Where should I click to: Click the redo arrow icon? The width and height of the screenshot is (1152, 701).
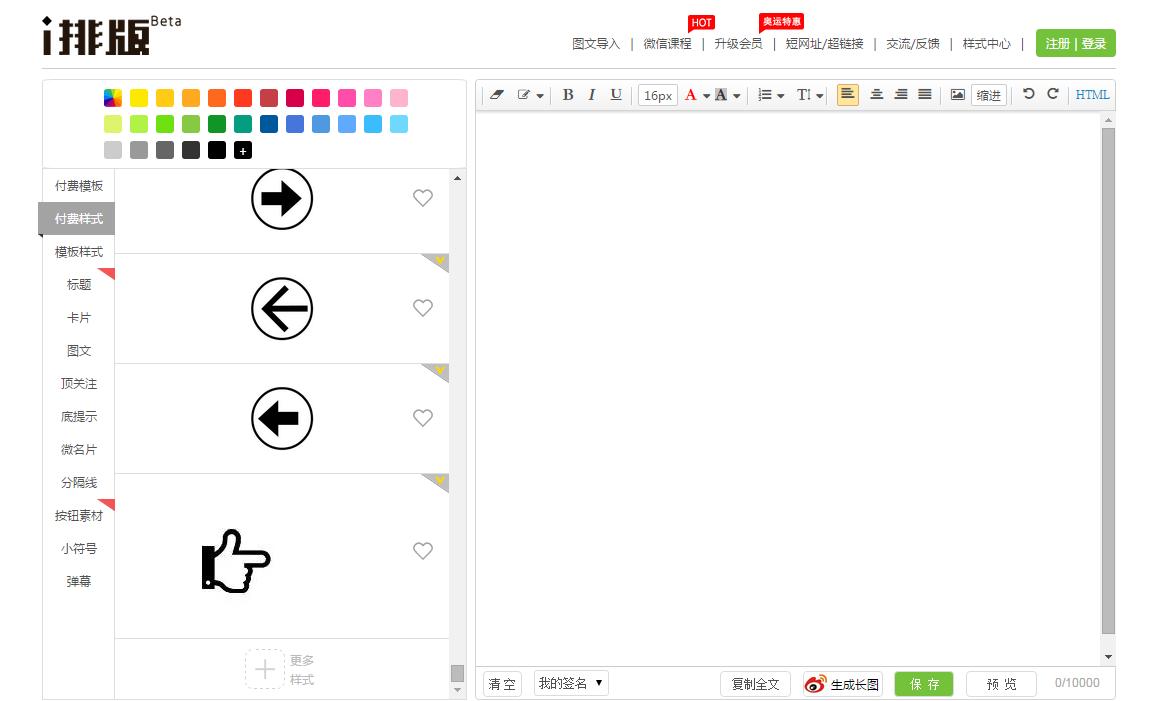1053,94
